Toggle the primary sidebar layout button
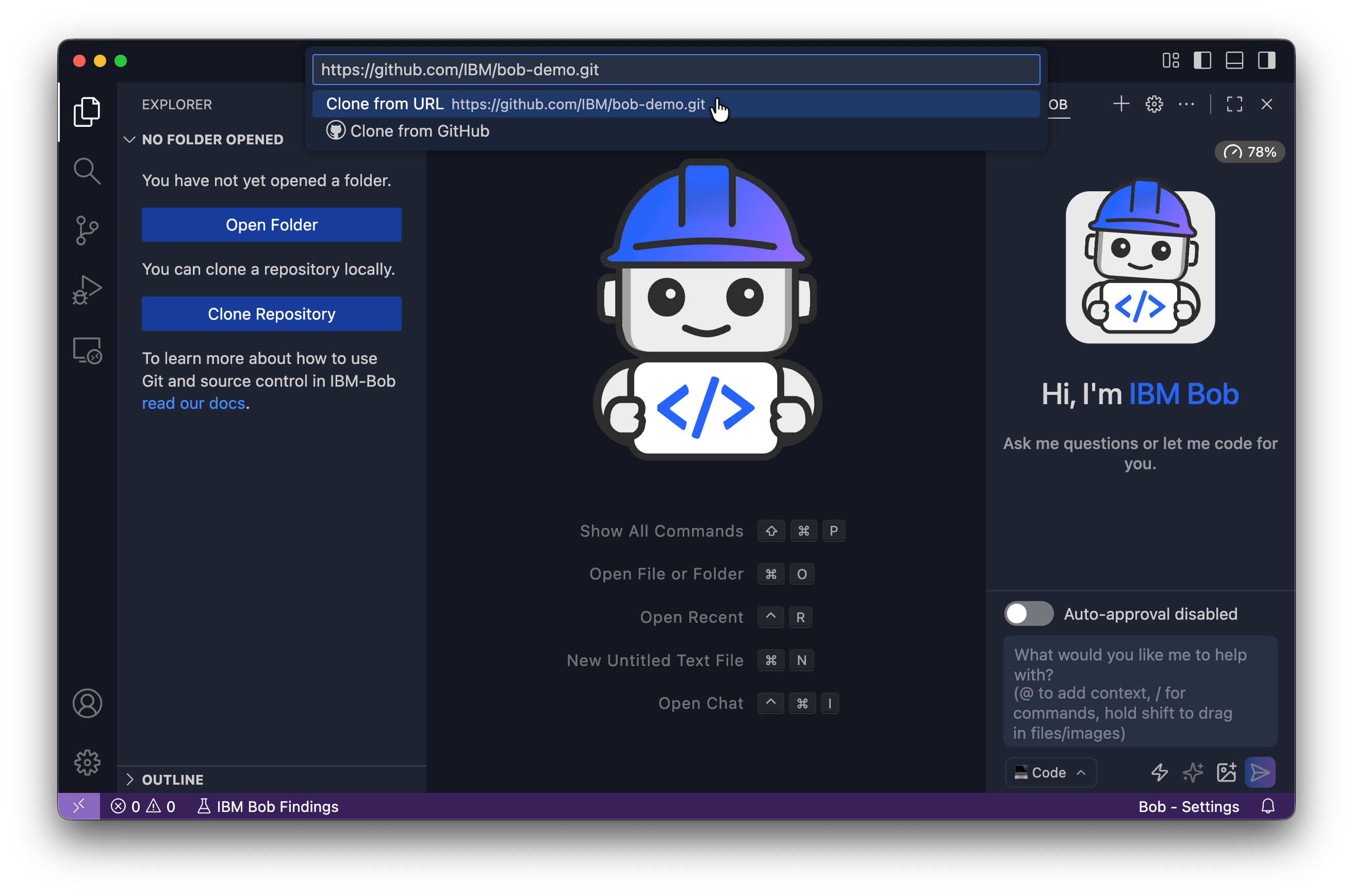 1202,60
